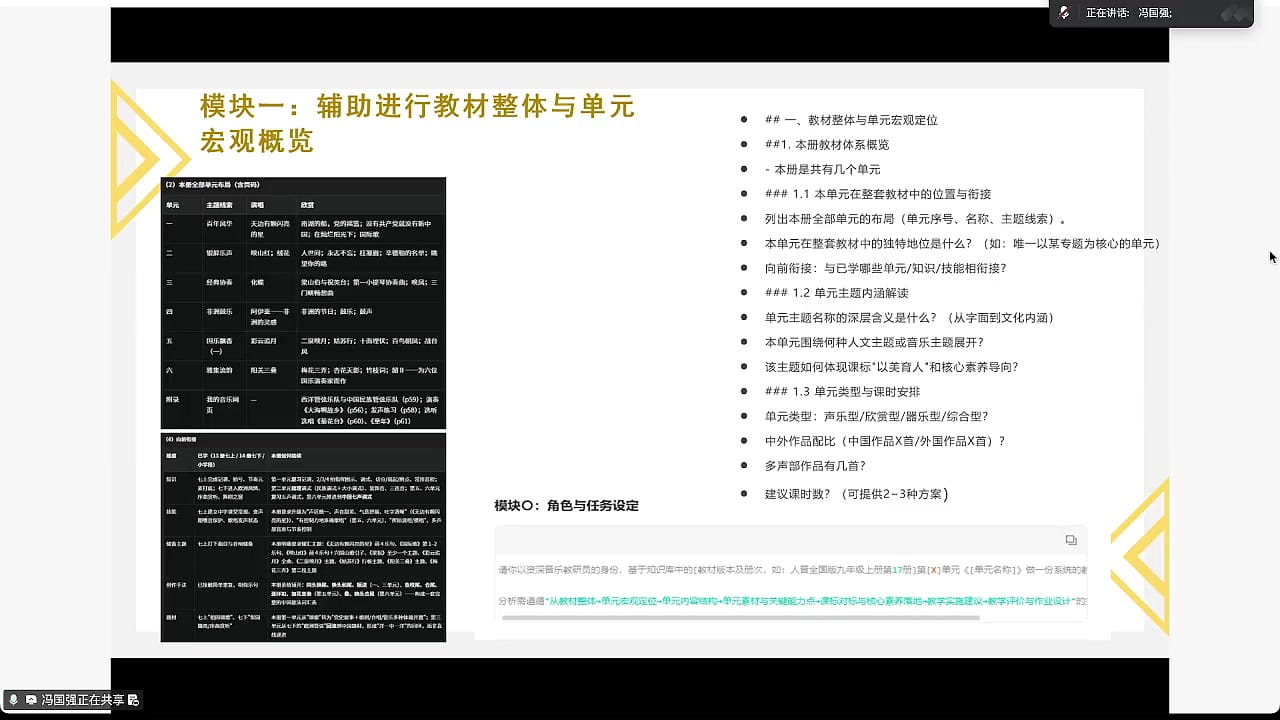Click the slide title 模块一：辅助进行教材整体与单元
Viewport: 1280px width, 720px height.
click(418, 106)
